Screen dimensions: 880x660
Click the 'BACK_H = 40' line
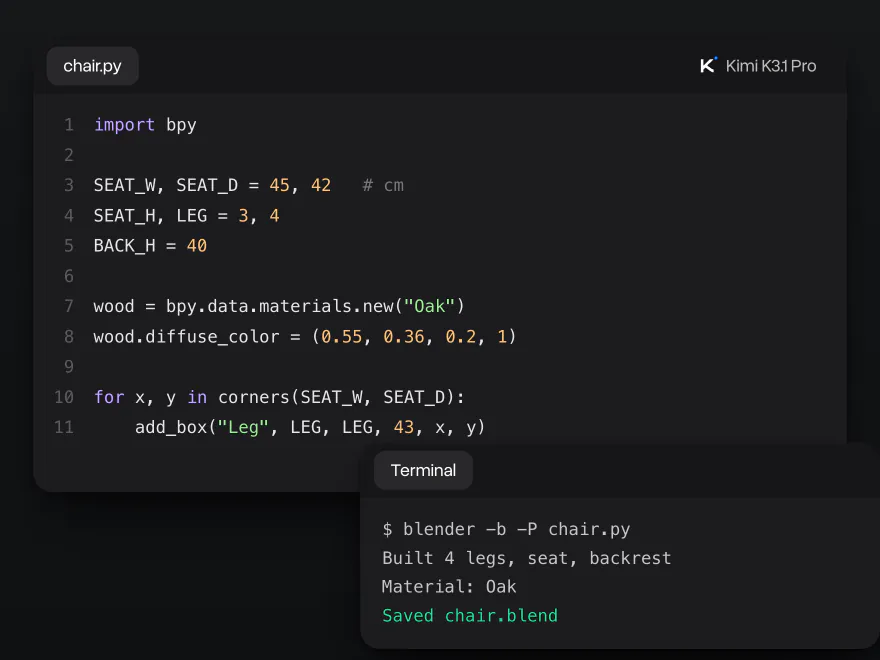click(x=150, y=246)
